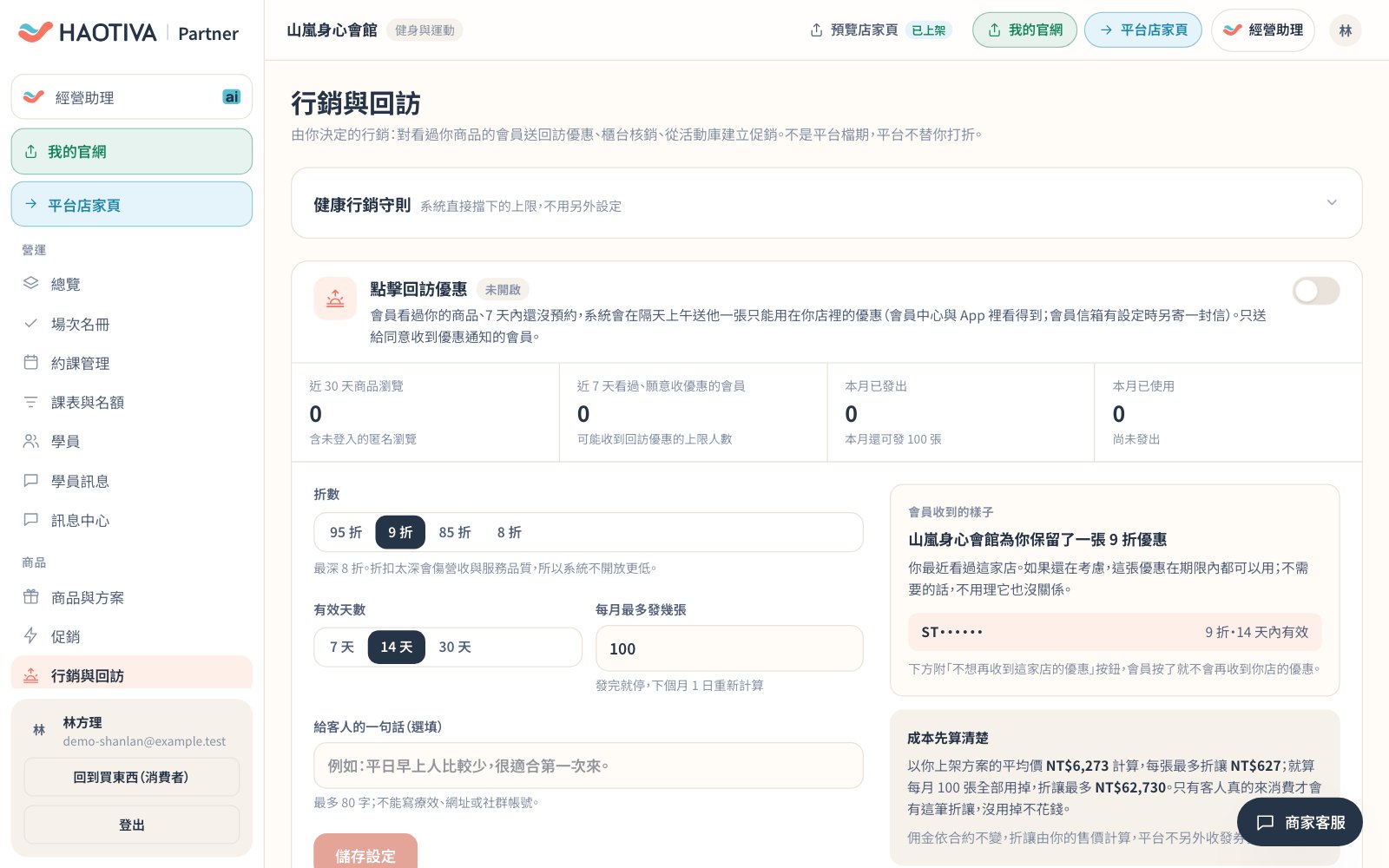Click the 課表與名額 list icon
Viewport: 1389px width, 868px height.
[31, 402]
